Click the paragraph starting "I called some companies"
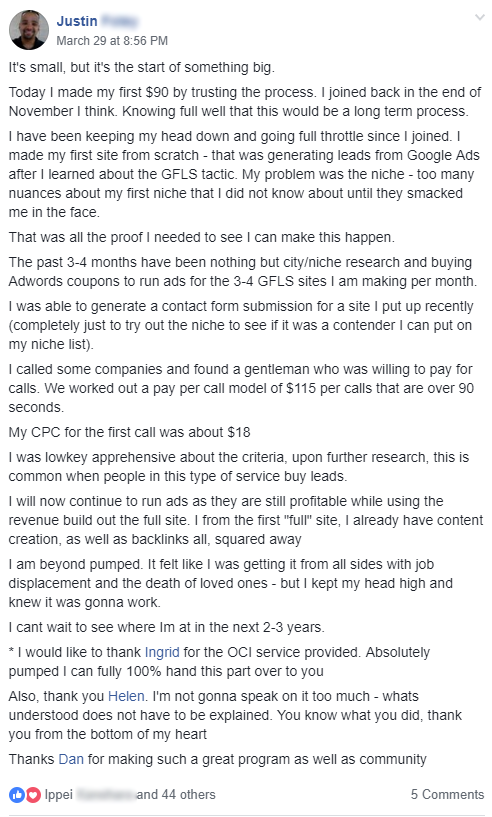492x817 pixels. pos(241,388)
